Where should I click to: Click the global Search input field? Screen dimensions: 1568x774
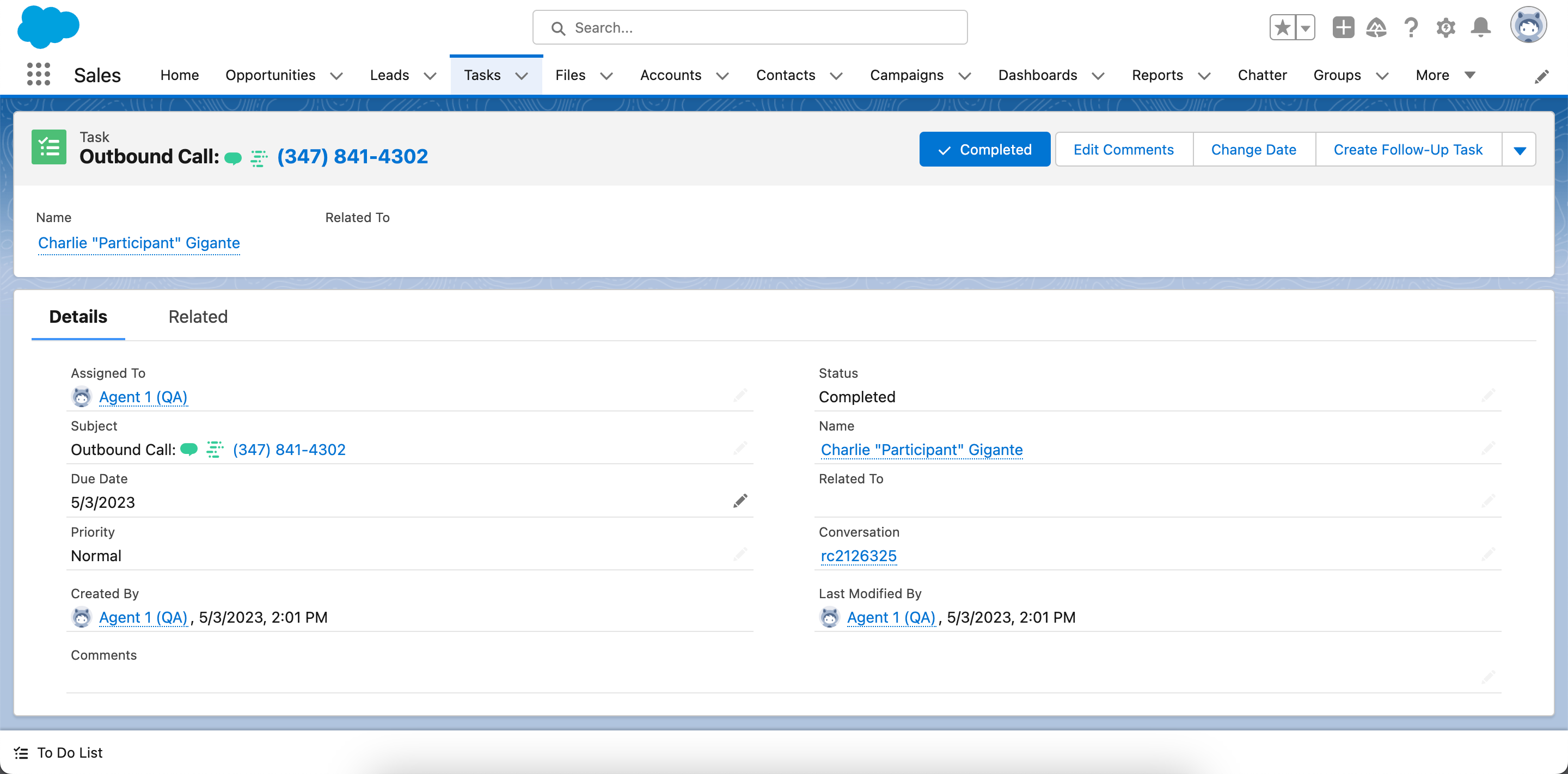point(750,27)
